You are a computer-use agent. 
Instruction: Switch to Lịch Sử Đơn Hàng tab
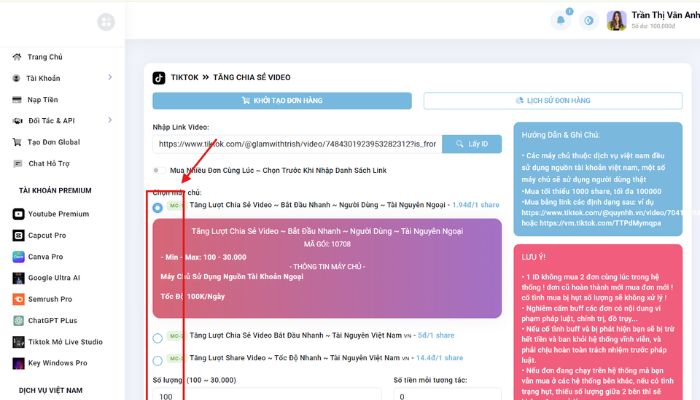coord(553,100)
